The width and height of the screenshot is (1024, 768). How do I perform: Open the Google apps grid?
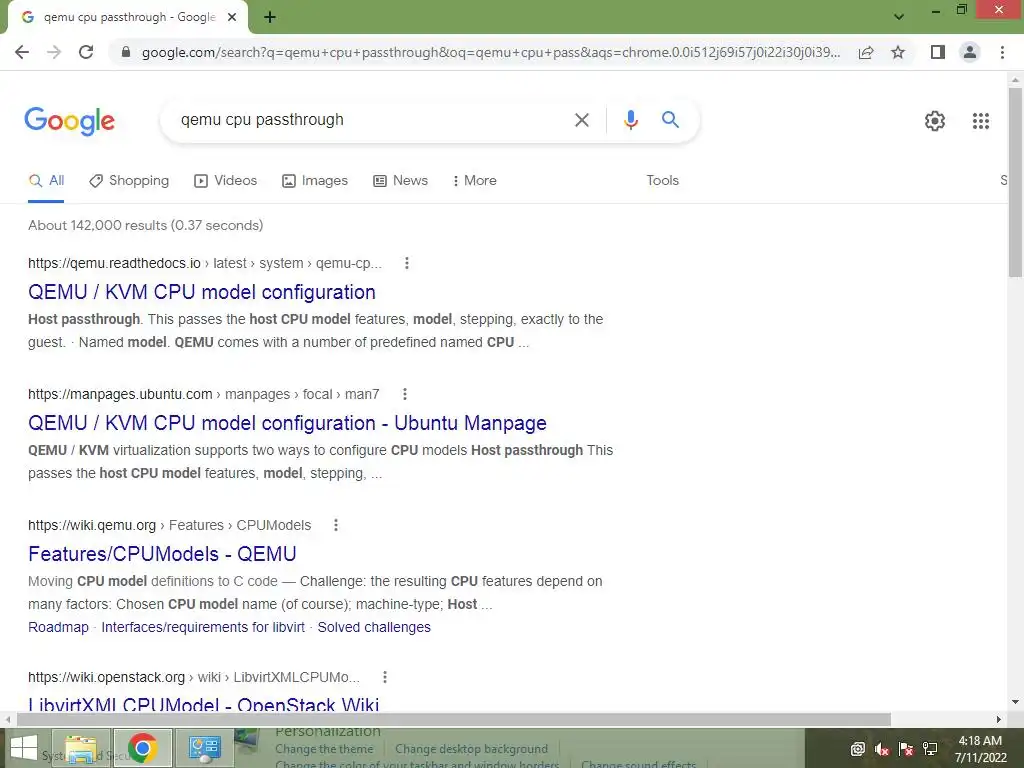point(981,121)
